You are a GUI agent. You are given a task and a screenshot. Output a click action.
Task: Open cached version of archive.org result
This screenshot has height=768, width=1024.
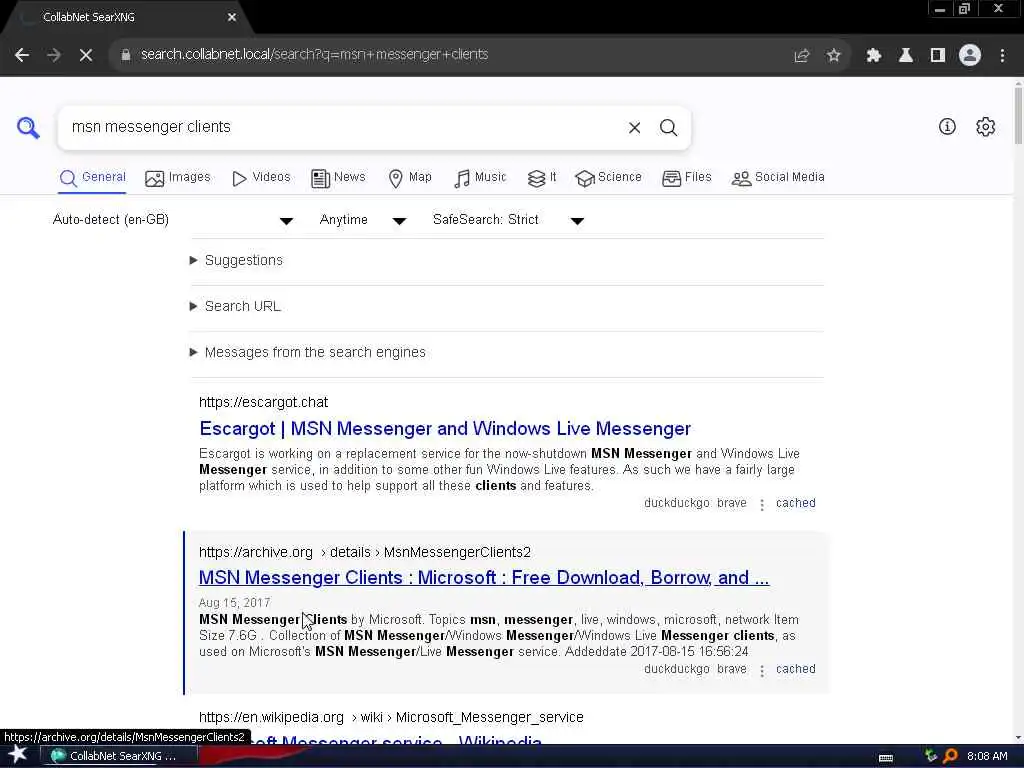795,669
